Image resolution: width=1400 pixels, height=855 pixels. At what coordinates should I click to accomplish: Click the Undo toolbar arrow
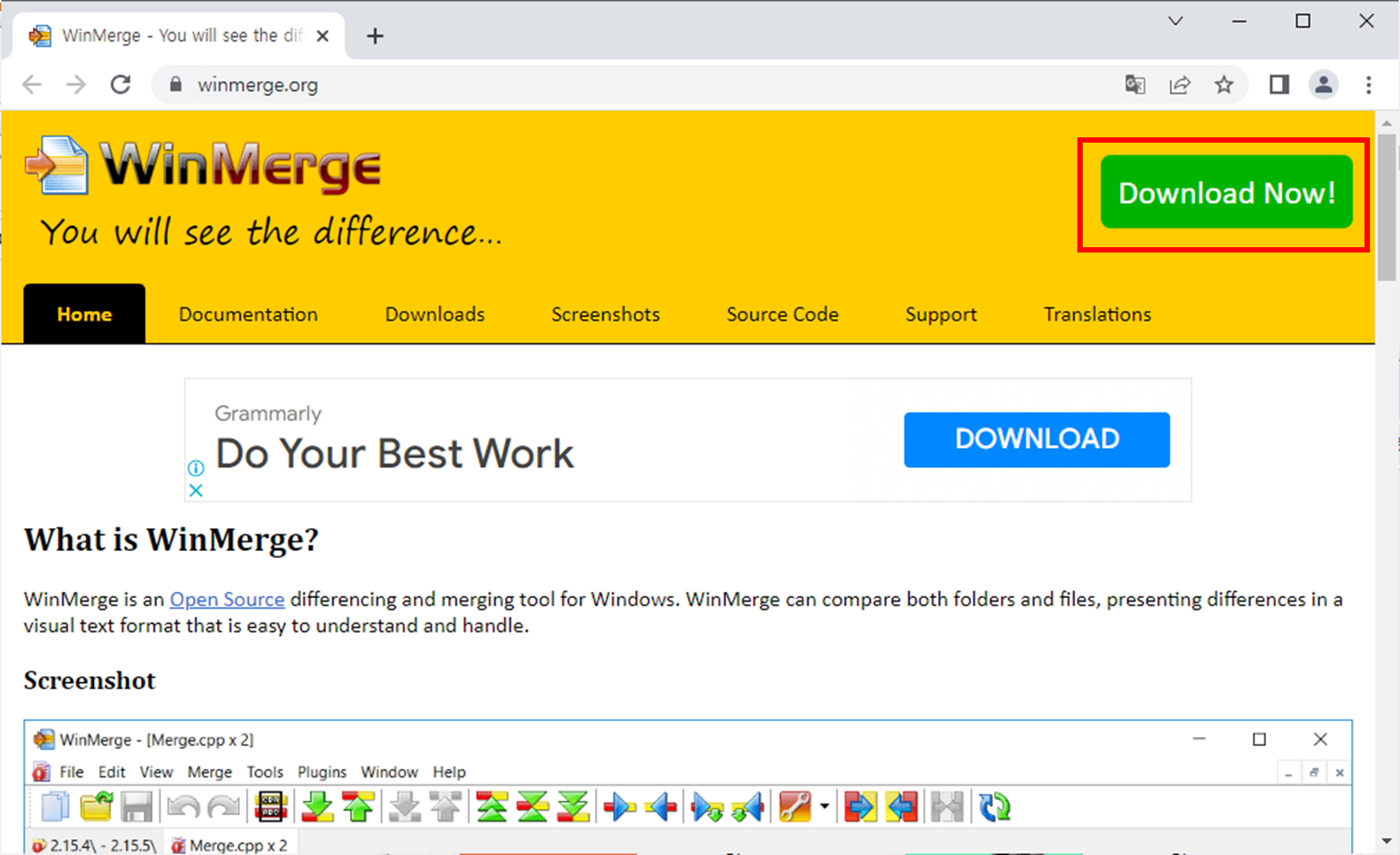click(x=183, y=807)
